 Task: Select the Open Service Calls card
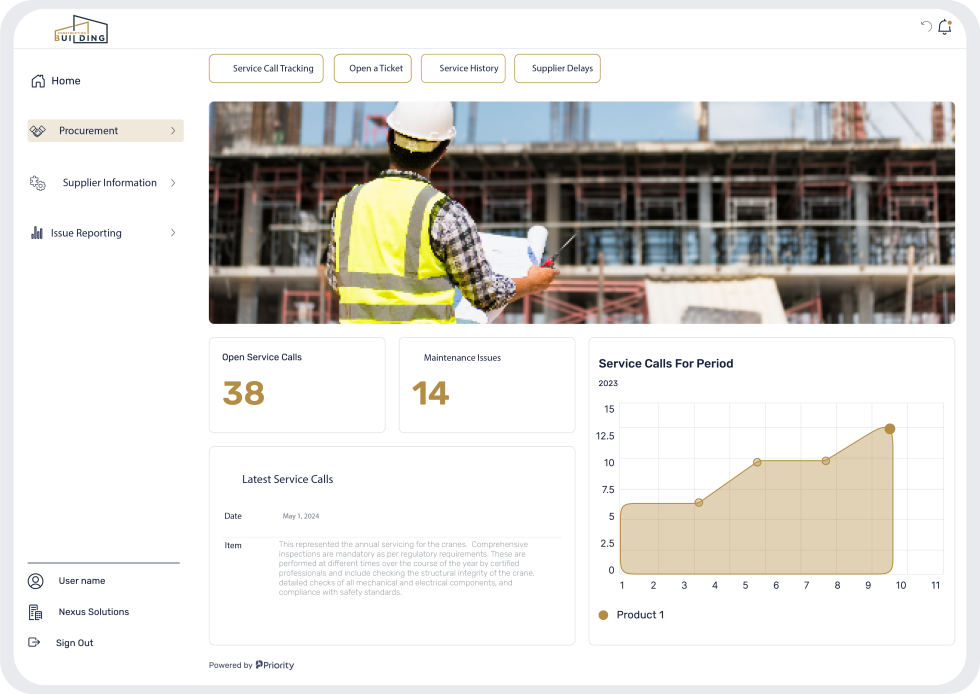point(297,385)
